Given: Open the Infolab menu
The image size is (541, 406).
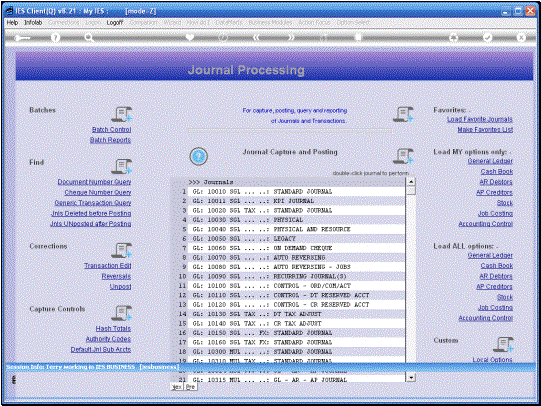Looking at the screenshot, I should [33, 22].
